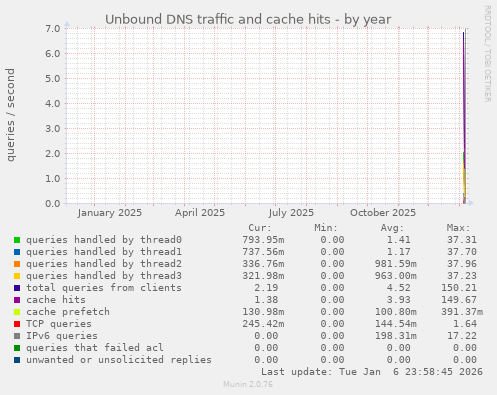Click the 'queries handled by thread1' label
The image size is (497, 395).
pyautogui.click(x=104, y=252)
